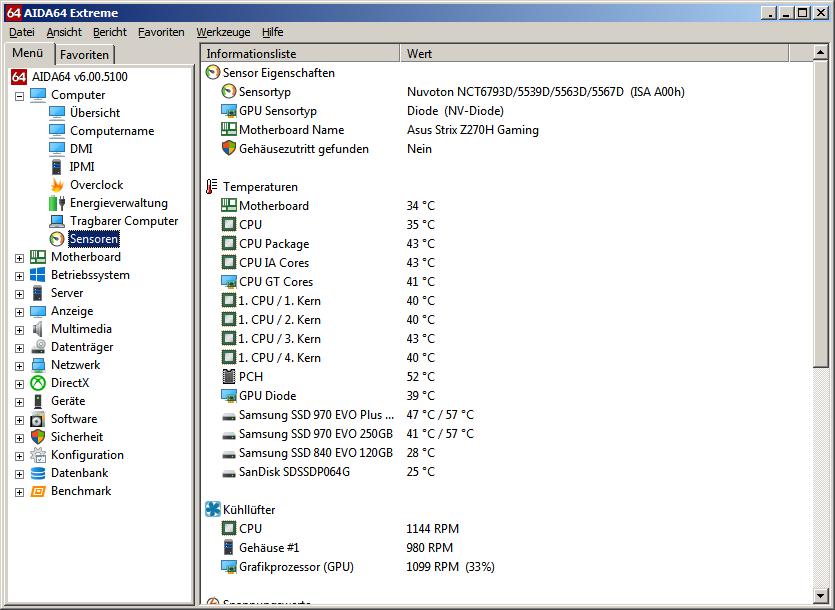The height and width of the screenshot is (610, 835).
Task: Switch to the Favoriten tab
Action: [x=84, y=55]
